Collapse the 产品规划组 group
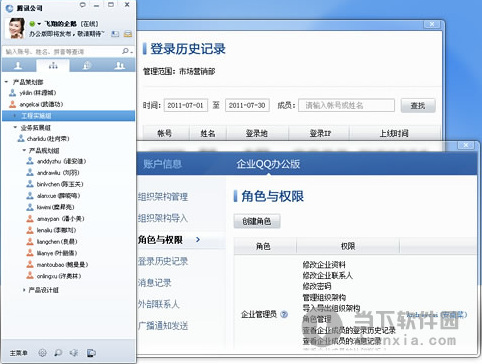The image size is (482, 364). (x=24, y=150)
